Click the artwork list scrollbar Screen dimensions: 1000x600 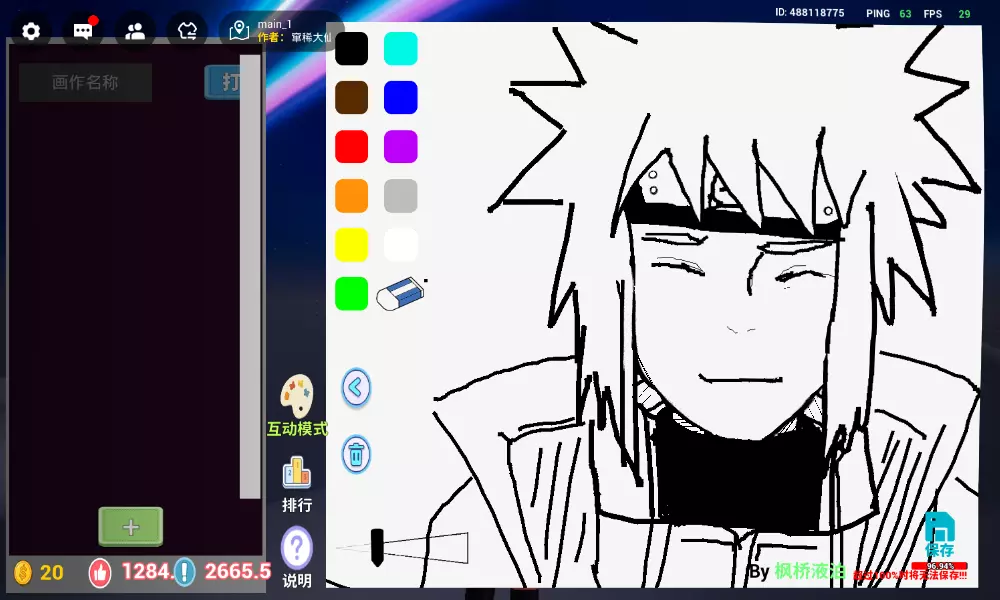pos(250,276)
